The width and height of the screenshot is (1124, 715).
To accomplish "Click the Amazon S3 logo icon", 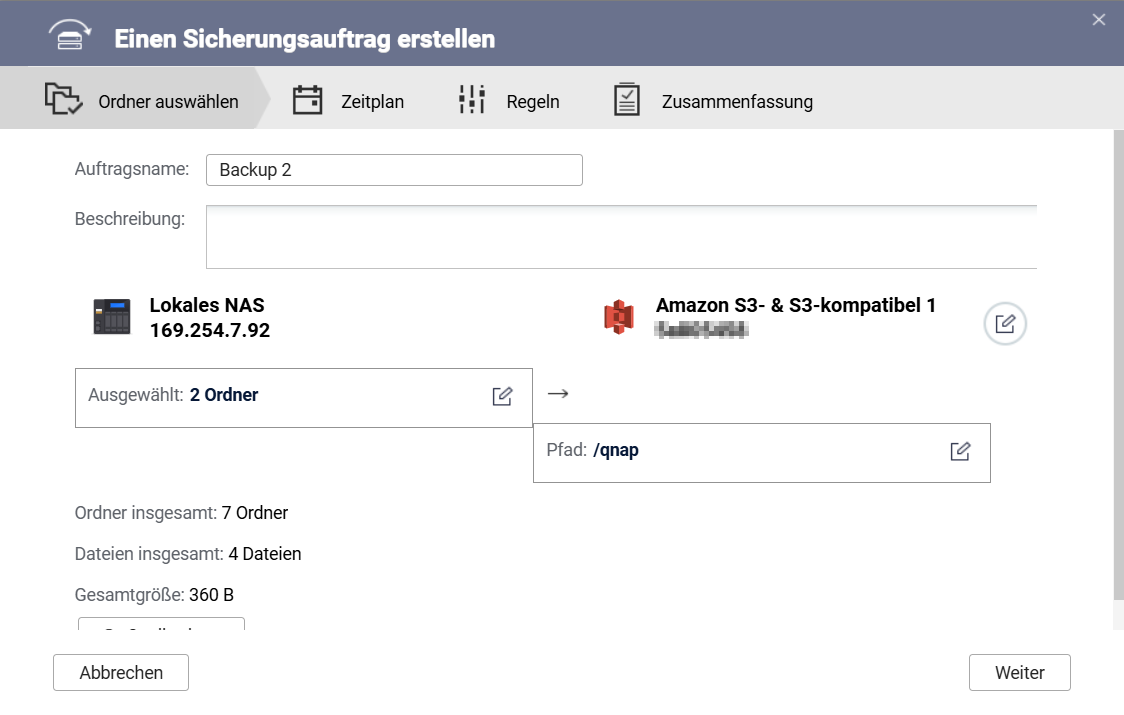I will (x=620, y=317).
